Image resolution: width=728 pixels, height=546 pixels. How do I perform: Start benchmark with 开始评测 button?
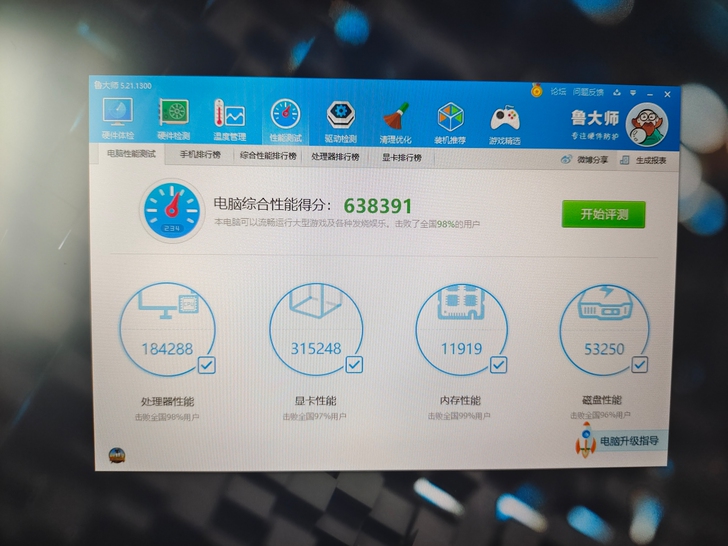[604, 214]
